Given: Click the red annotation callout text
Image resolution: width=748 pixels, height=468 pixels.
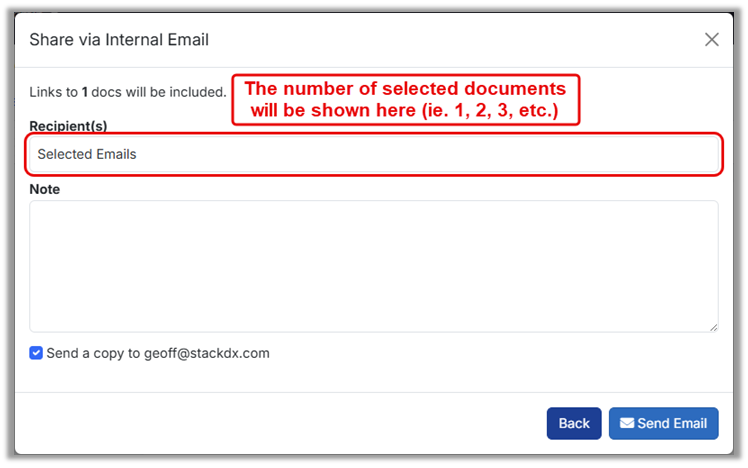Looking at the screenshot, I should pyautogui.click(x=406, y=99).
